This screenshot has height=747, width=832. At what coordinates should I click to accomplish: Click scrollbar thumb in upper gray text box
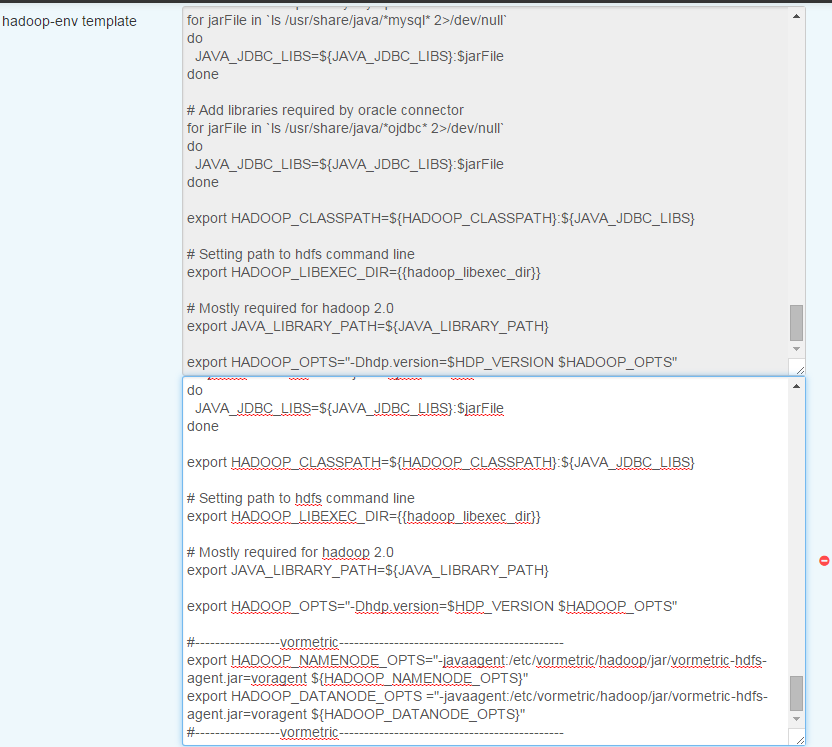[x=796, y=322]
